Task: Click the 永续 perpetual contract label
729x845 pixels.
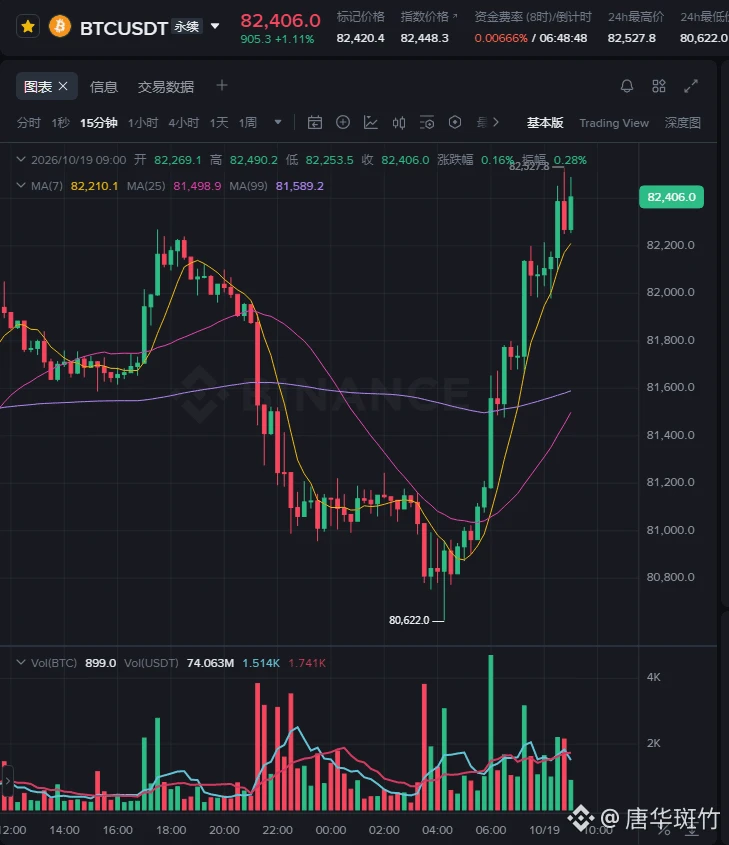Action: [186, 26]
